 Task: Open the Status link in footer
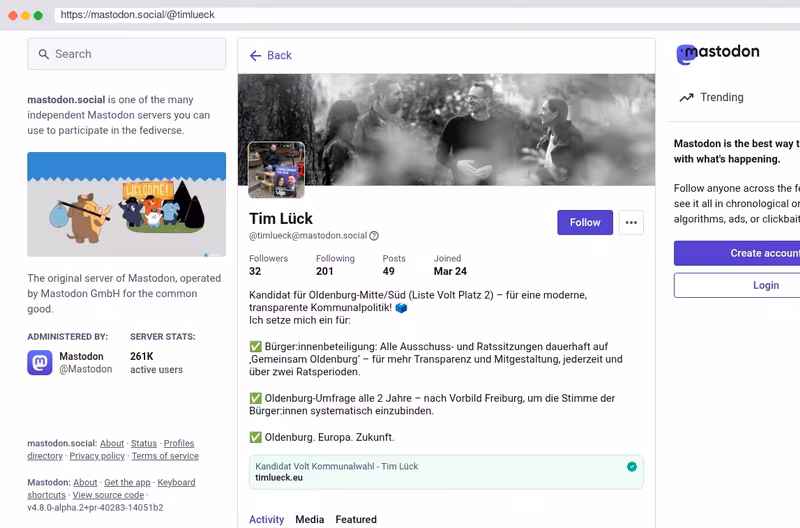[144, 443]
